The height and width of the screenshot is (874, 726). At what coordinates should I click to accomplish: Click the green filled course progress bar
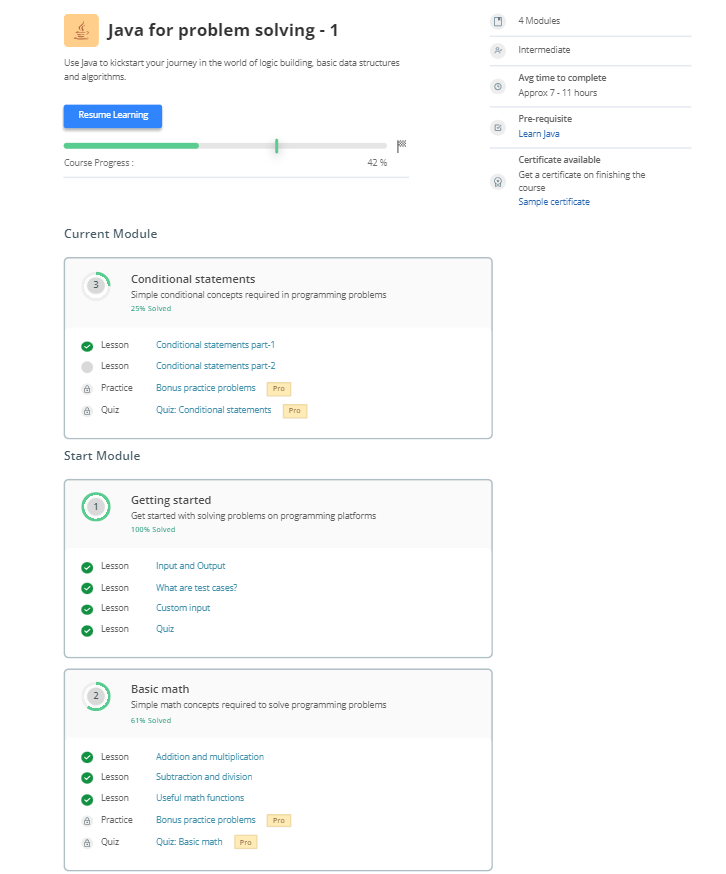coord(131,146)
